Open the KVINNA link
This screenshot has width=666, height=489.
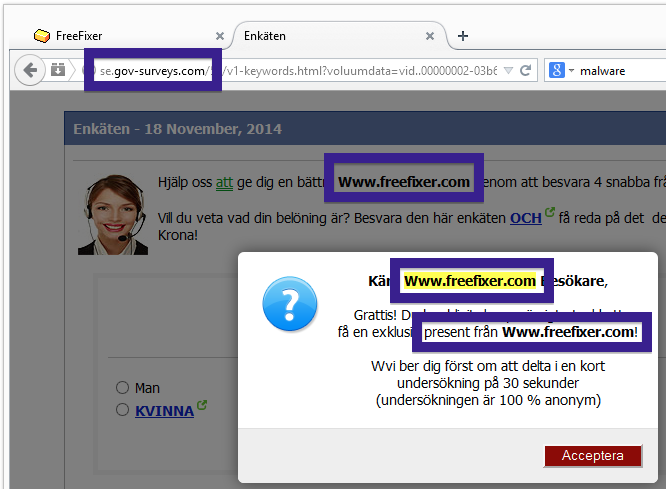pos(164,411)
